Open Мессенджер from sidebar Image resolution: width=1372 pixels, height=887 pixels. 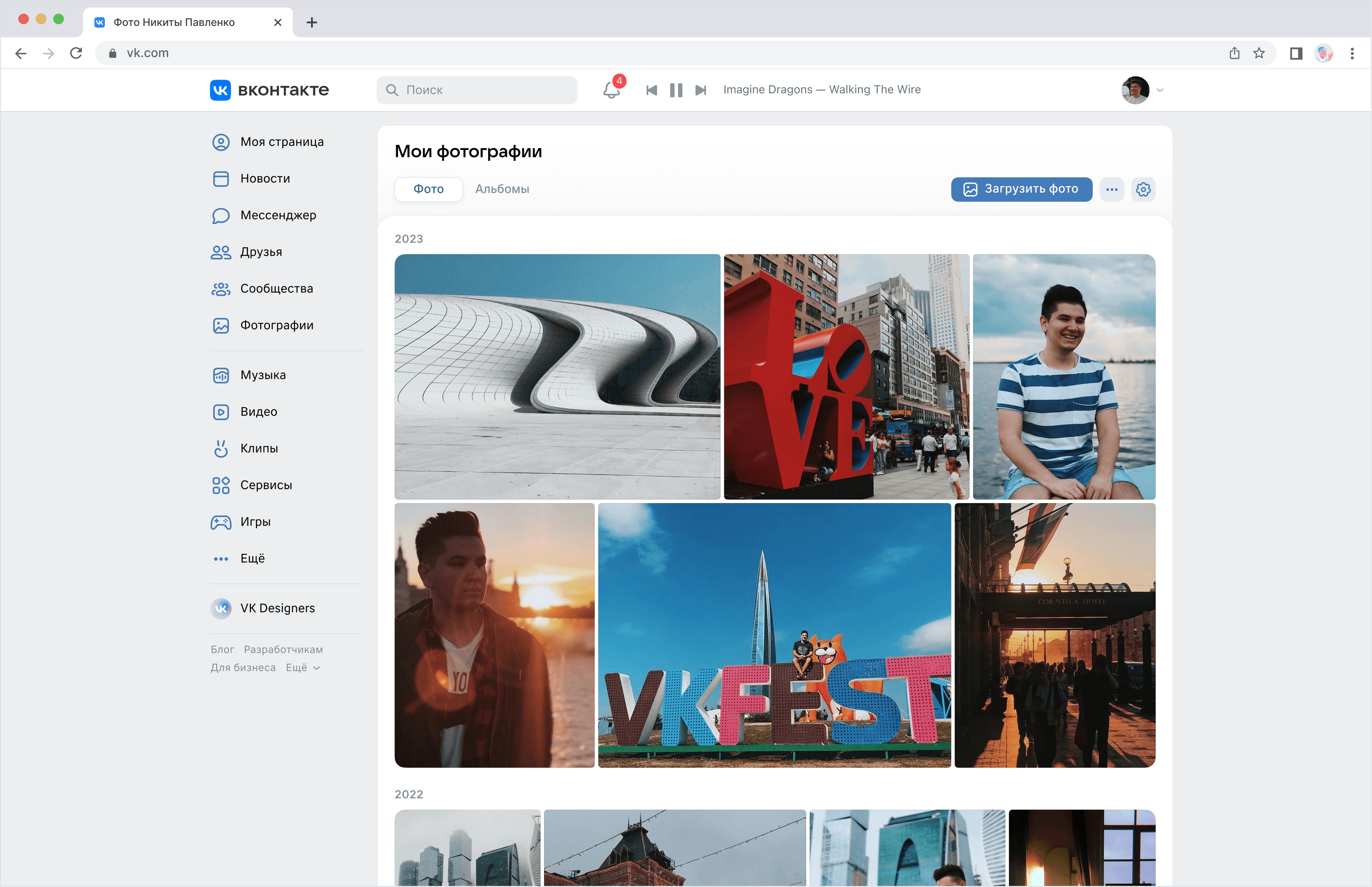(x=278, y=215)
